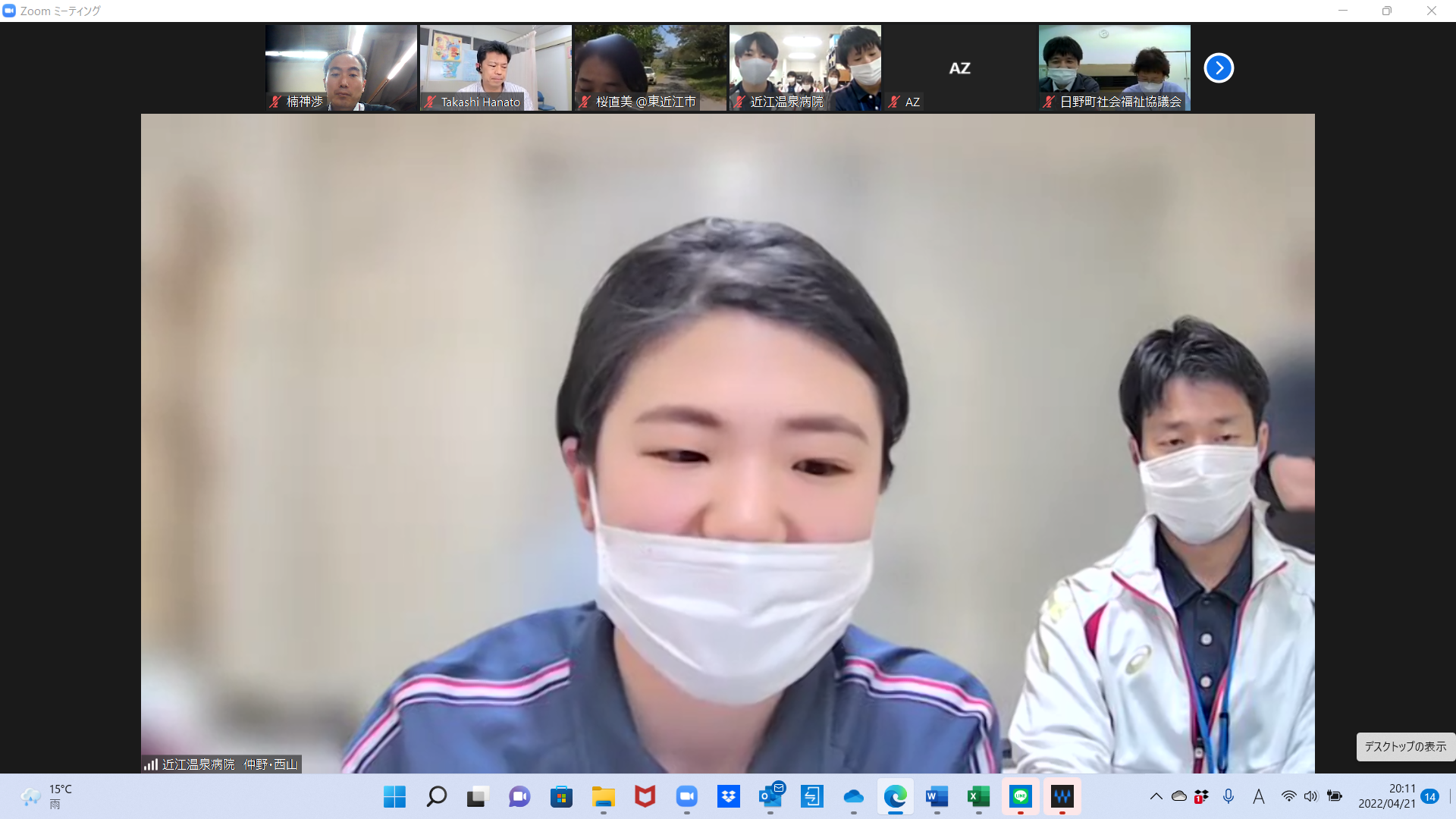This screenshot has height=819, width=1456.
Task: Expand hidden system tray icons
Action: [1156, 796]
